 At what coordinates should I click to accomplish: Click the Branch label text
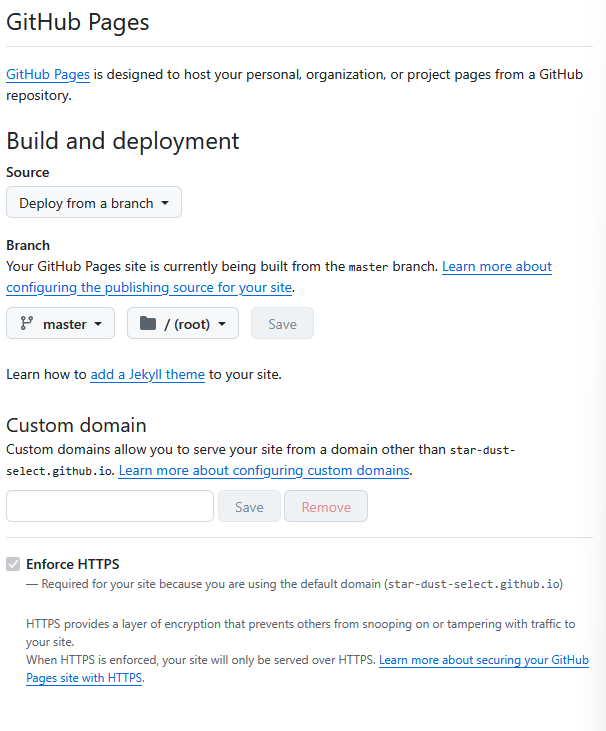[x=28, y=245]
